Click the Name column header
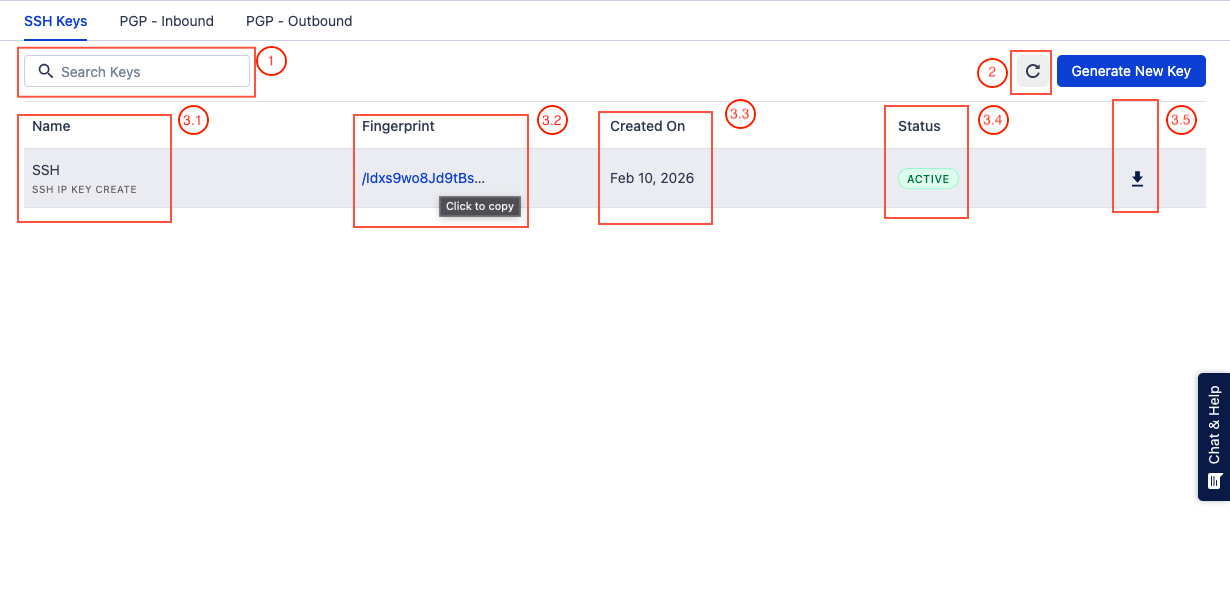The height and width of the screenshot is (600, 1230). tap(51, 126)
